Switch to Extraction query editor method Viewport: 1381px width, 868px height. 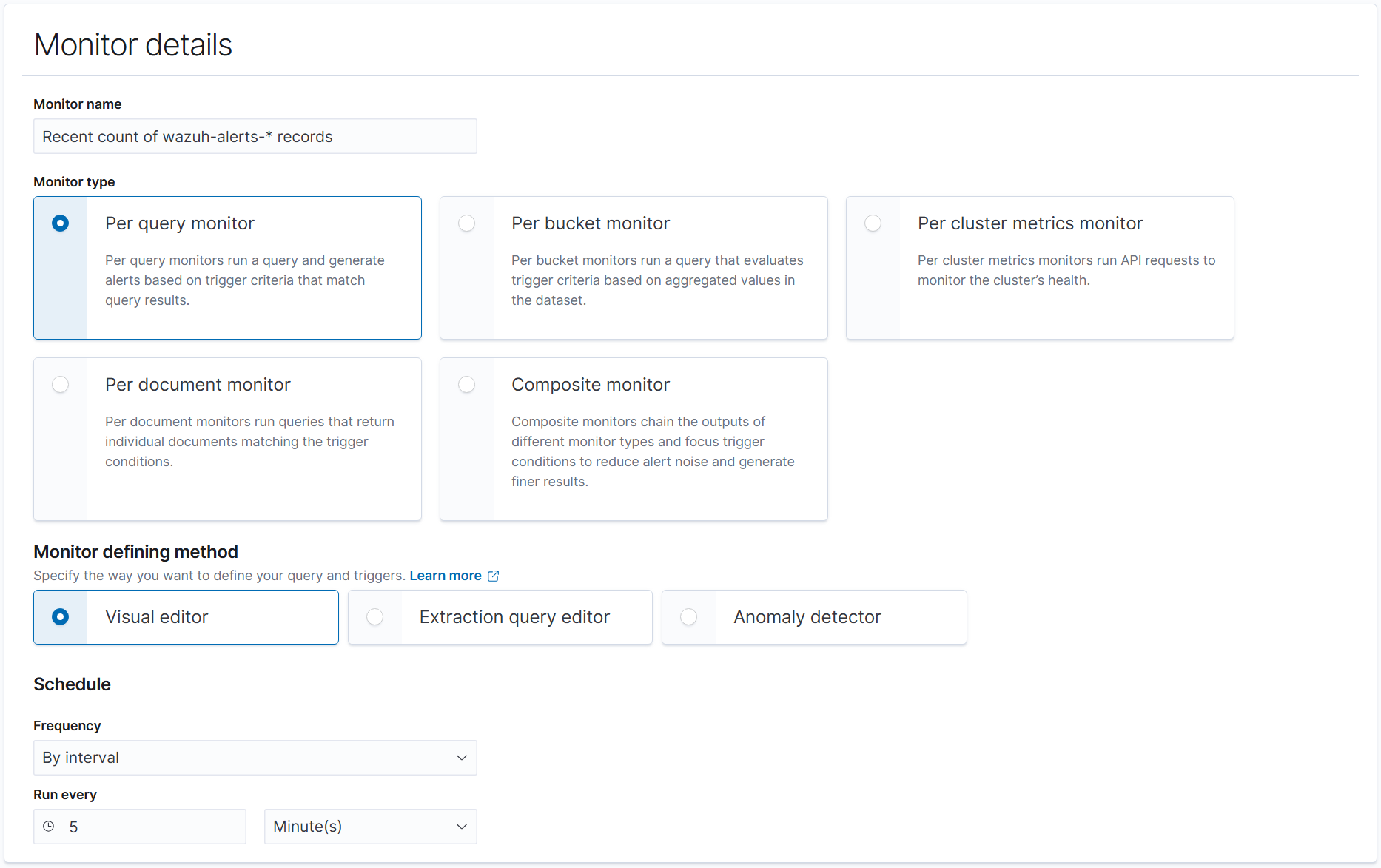374,617
